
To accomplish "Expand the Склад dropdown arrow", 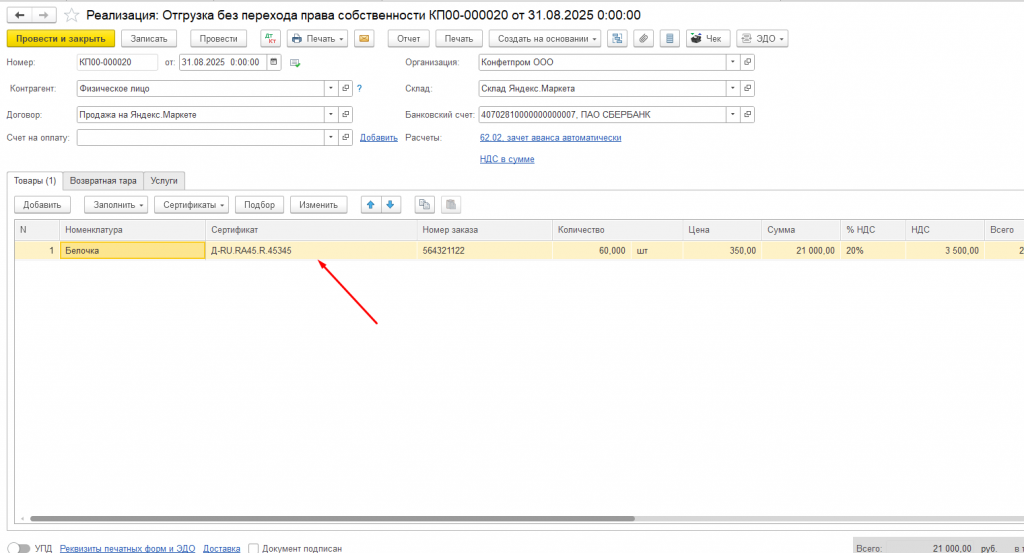I will pos(733,88).
